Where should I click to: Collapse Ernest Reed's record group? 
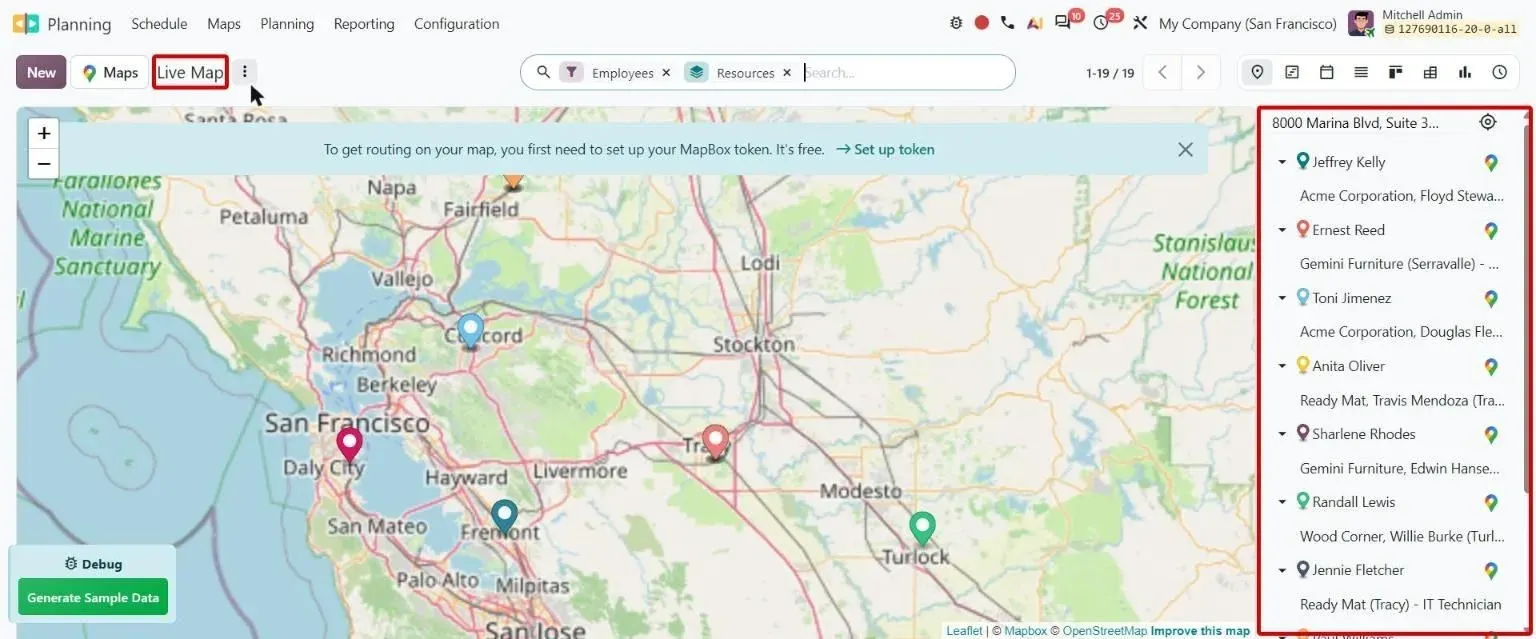1282,230
